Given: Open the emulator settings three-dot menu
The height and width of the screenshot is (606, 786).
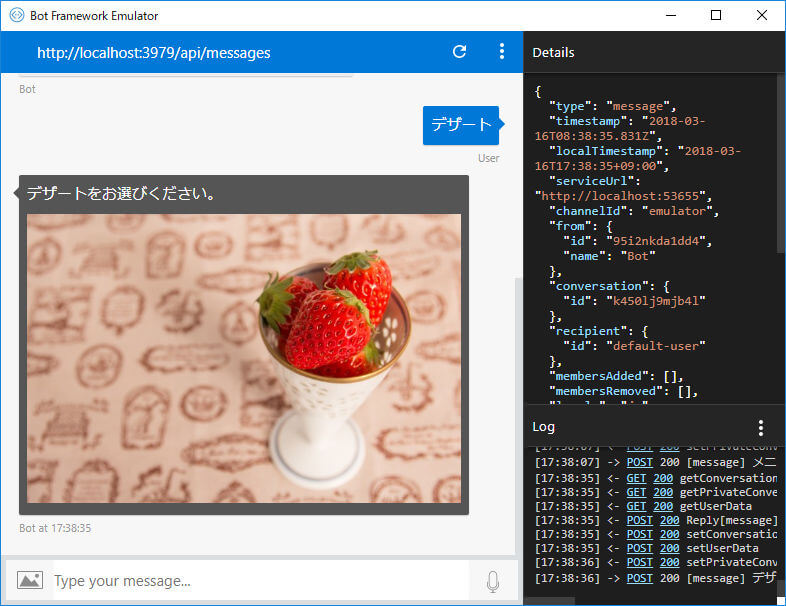Looking at the screenshot, I should click(502, 52).
